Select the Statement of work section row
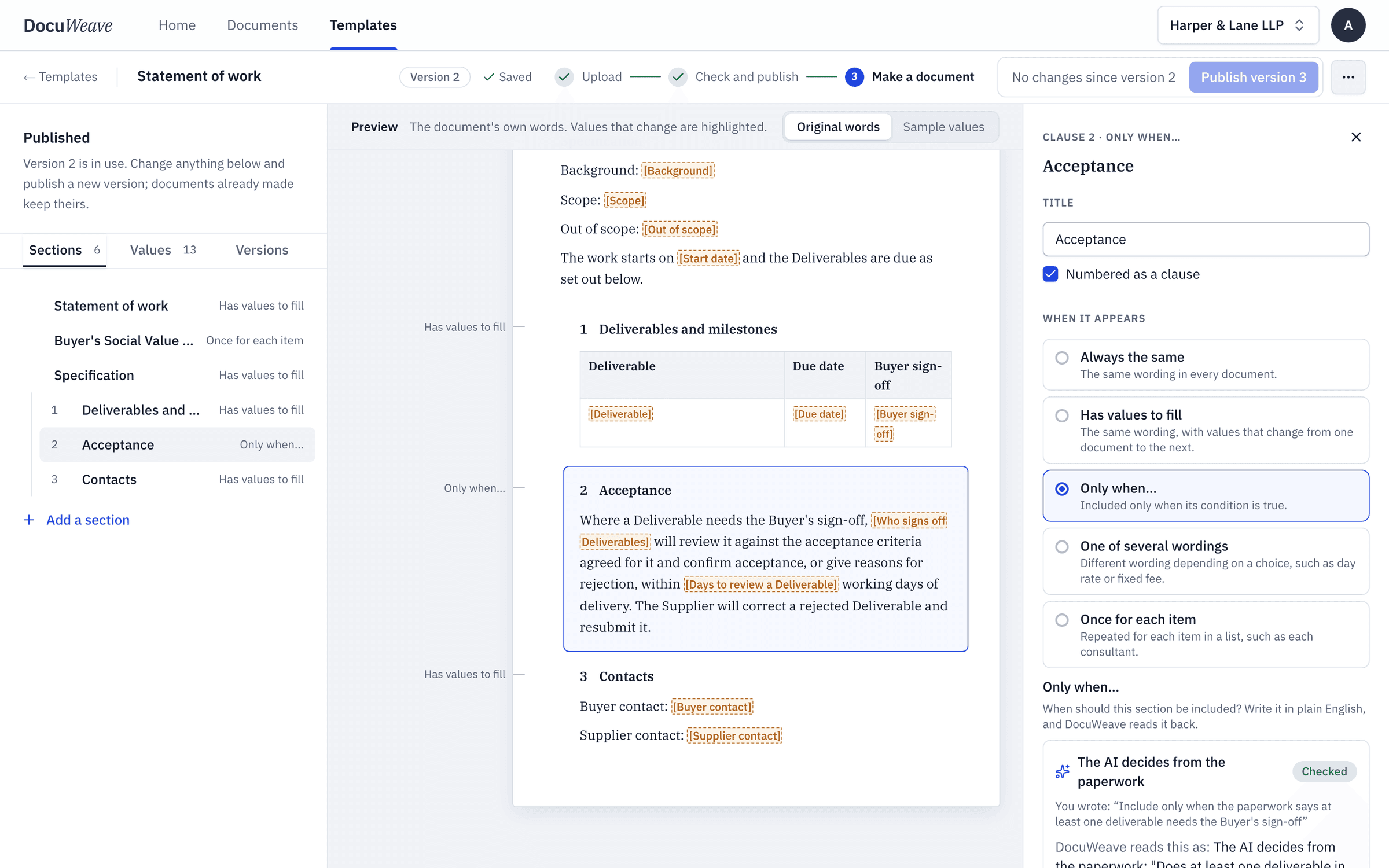The image size is (1389, 868). point(177,306)
